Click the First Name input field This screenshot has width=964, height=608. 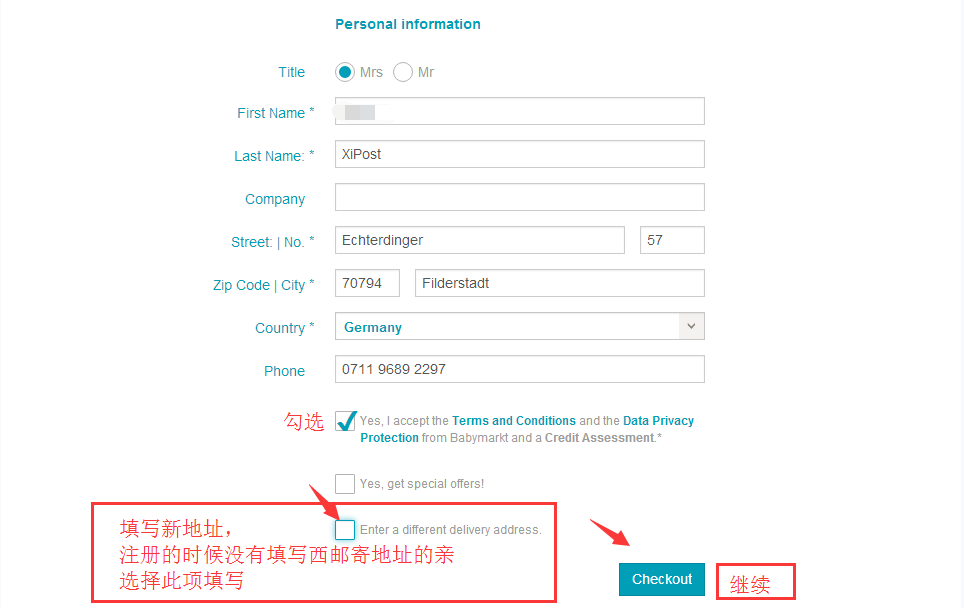[519, 111]
